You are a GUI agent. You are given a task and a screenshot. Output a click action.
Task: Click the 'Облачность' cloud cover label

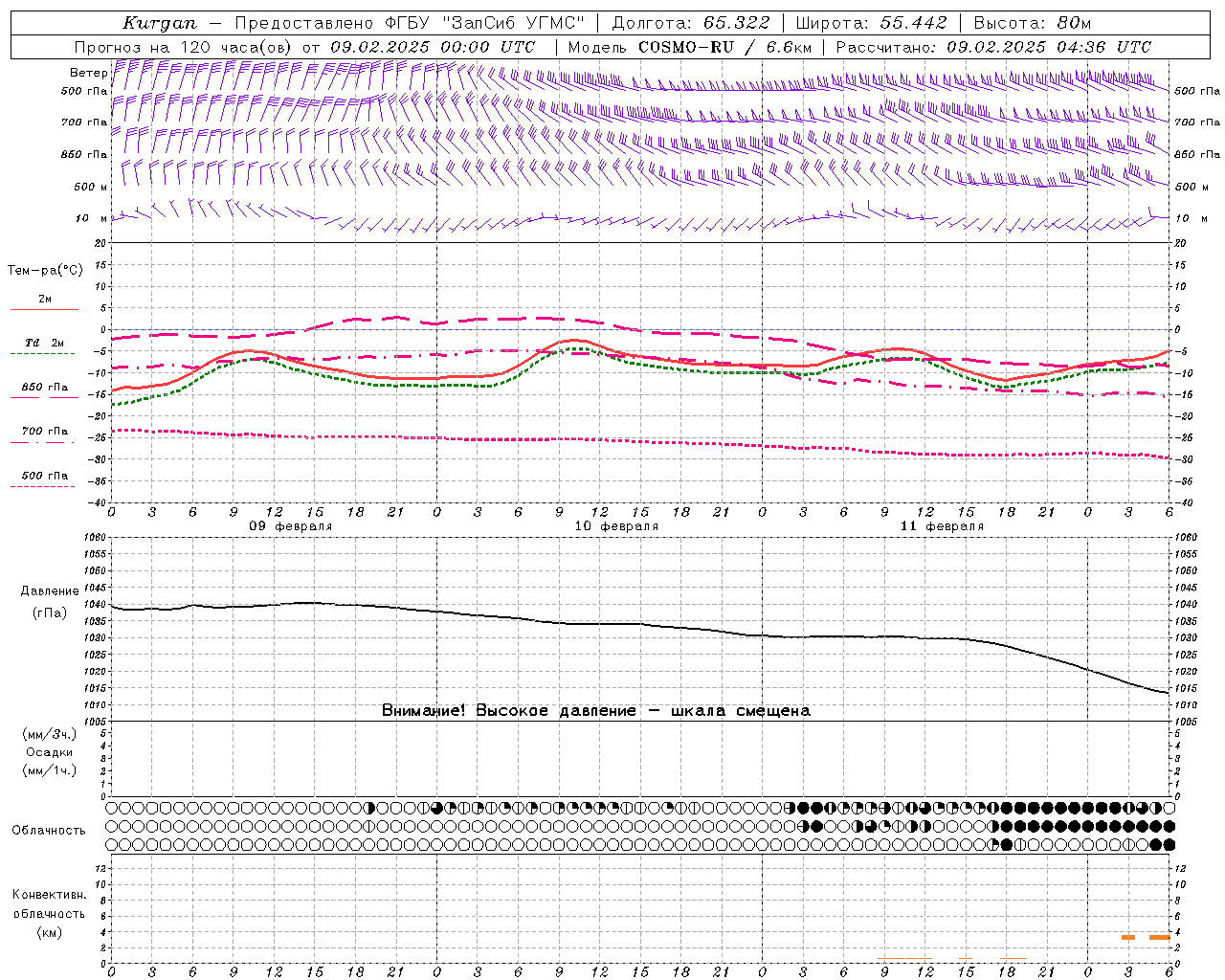(49, 830)
